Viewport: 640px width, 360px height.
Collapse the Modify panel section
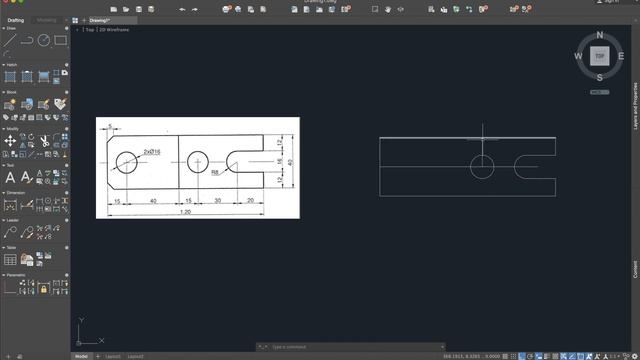[x=4, y=129]
